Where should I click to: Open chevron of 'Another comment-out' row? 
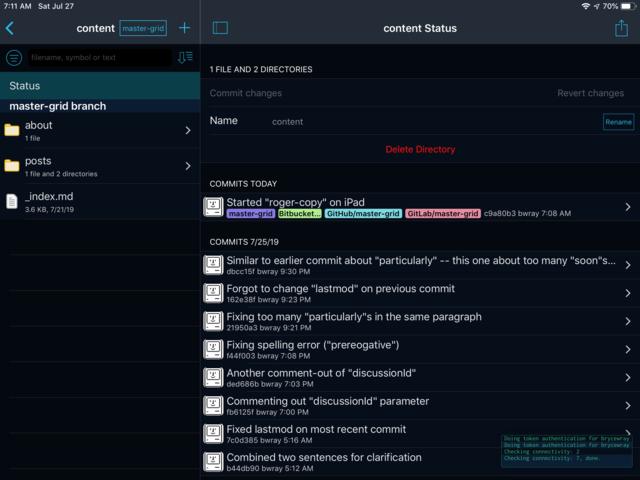(628, 378)
